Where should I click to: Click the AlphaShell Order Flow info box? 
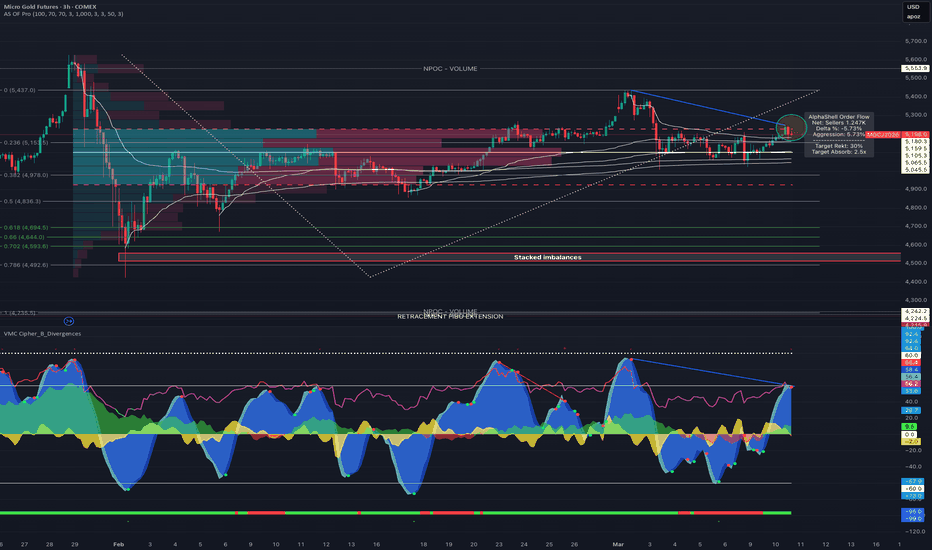tap(839, 134)
